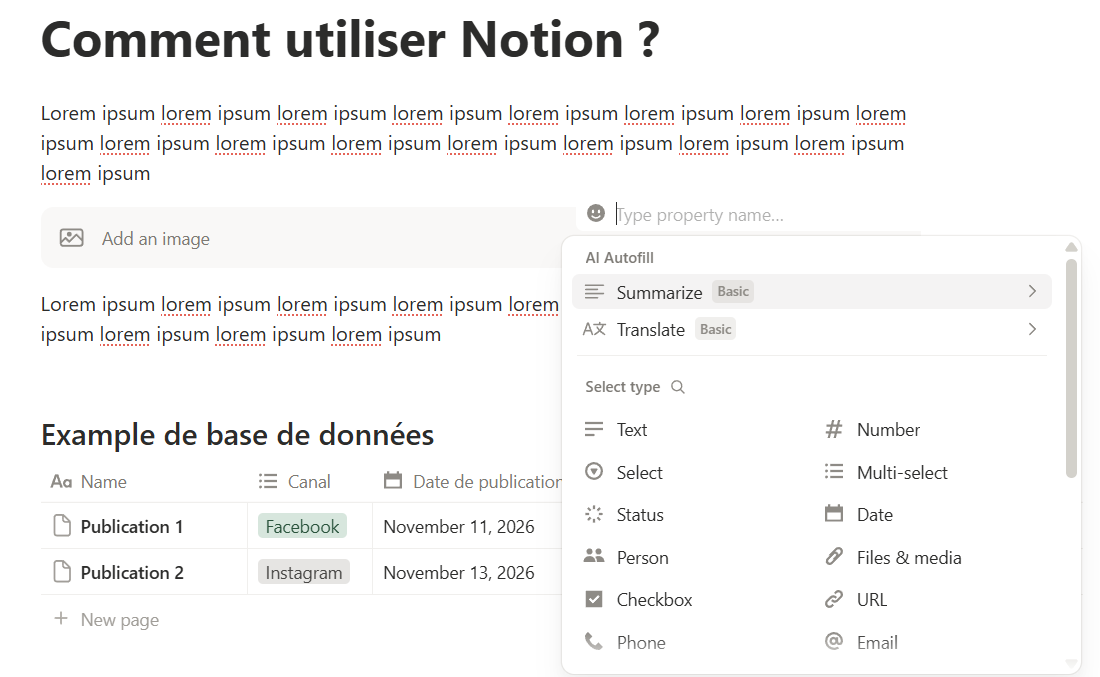Expand the Summarize submenu chevron
The image size is (1100, 677).
coord(1032,291)
